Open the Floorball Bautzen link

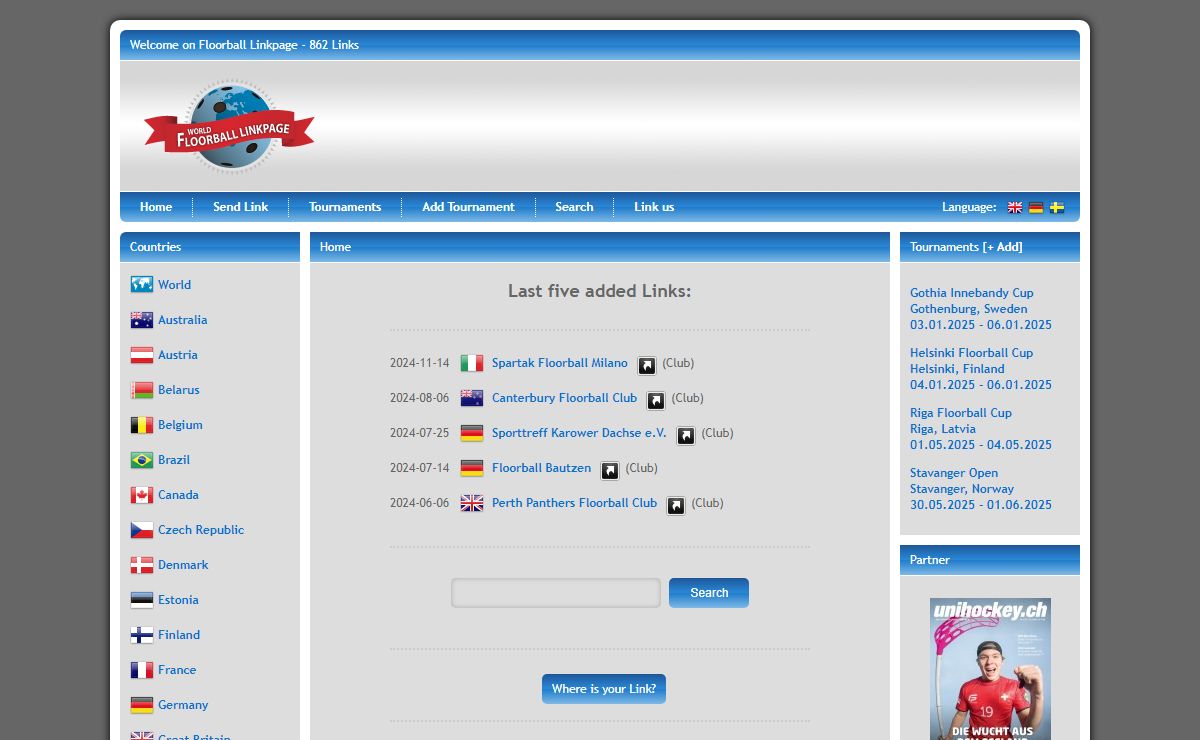click(541, 468)
